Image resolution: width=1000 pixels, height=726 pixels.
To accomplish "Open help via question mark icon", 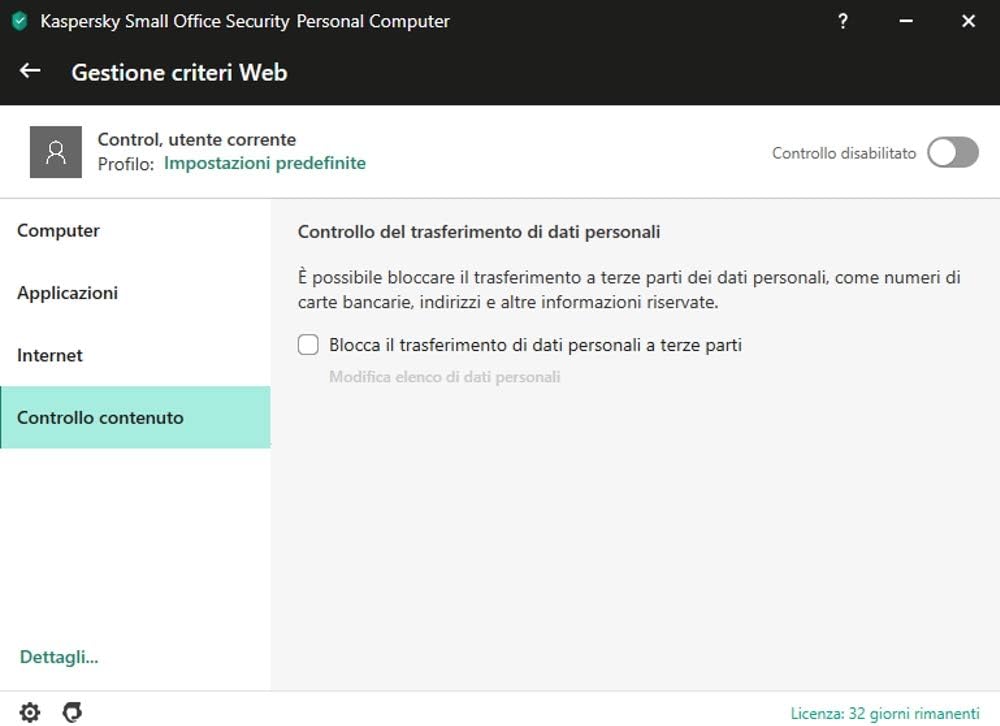I will [x=842, y=21].
